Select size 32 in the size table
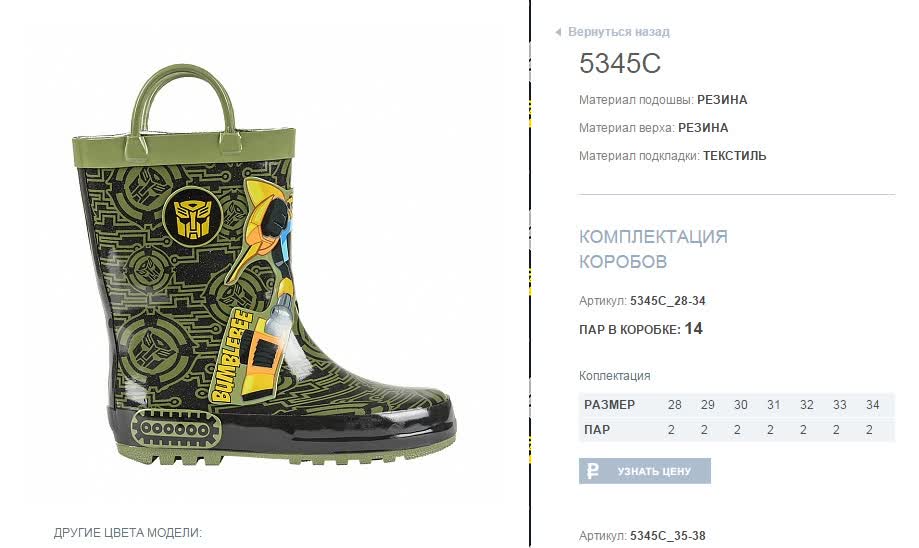The width and height of the screenshot is (919, 548). pyautogui.click(x=806, y=405)
